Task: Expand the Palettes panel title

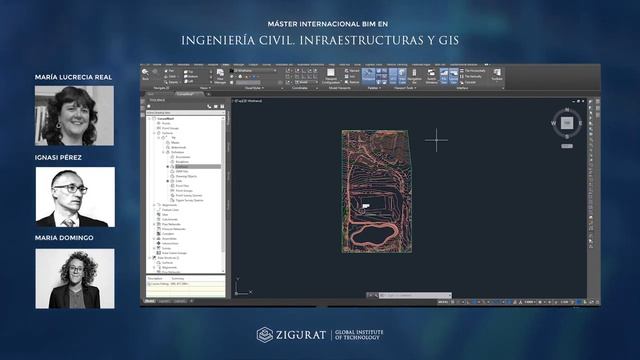Action: pos(375,88)
